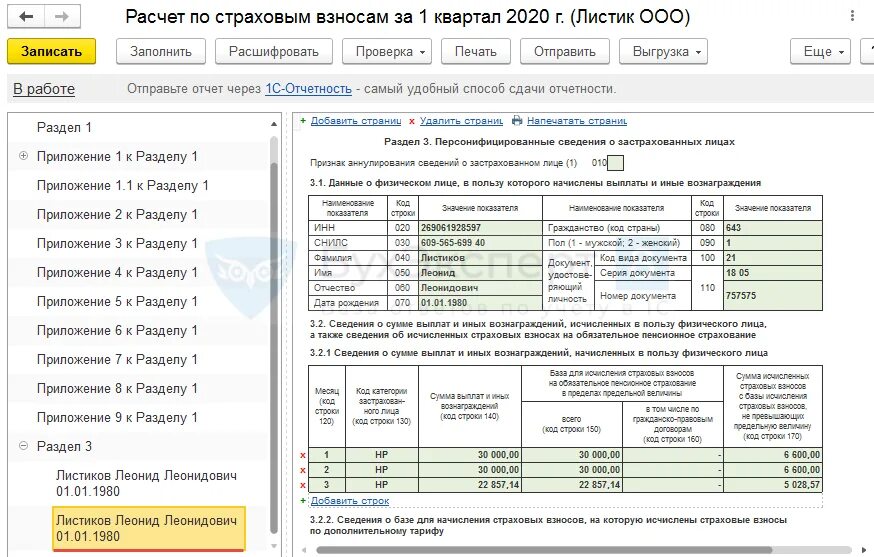
Task: Click the printer icon next to Напечатать страницу
Action: pyautogui.click(x=517, y=120)
